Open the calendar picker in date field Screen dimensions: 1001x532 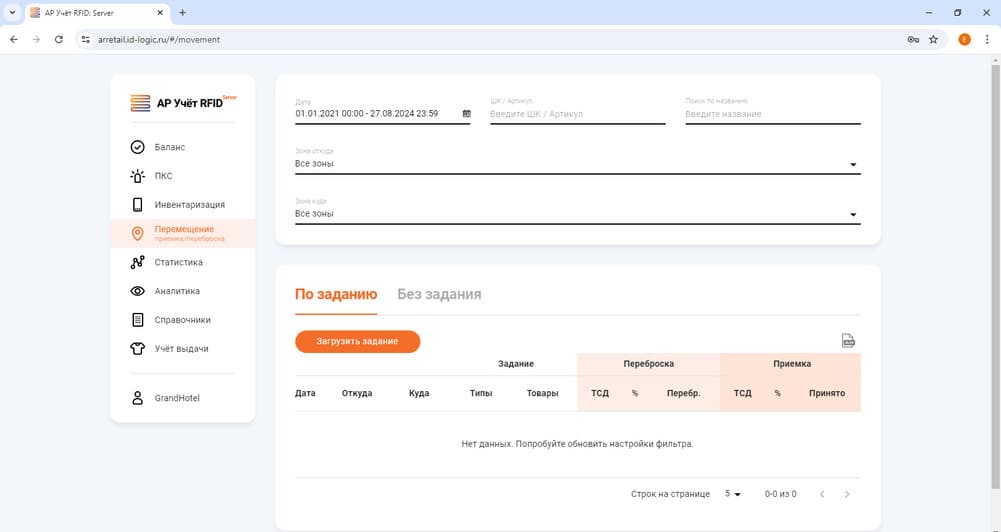[466, 114]
